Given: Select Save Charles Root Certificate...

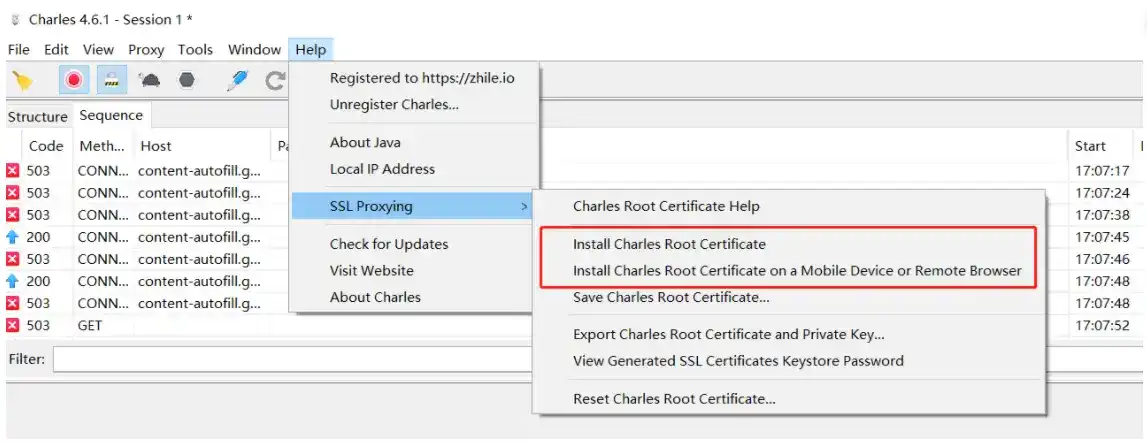Looking at the screenshot, I should coord(671,297).
